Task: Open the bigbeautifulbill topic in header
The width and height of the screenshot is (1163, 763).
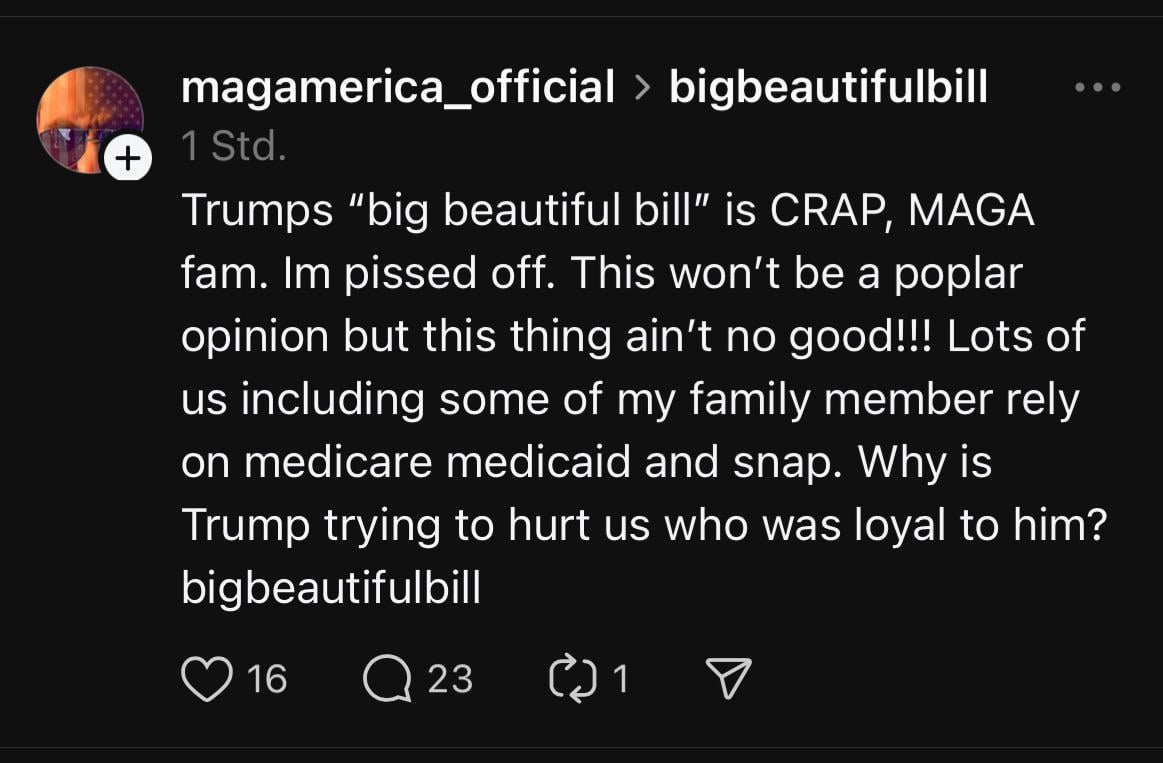Action: point(828,87)
